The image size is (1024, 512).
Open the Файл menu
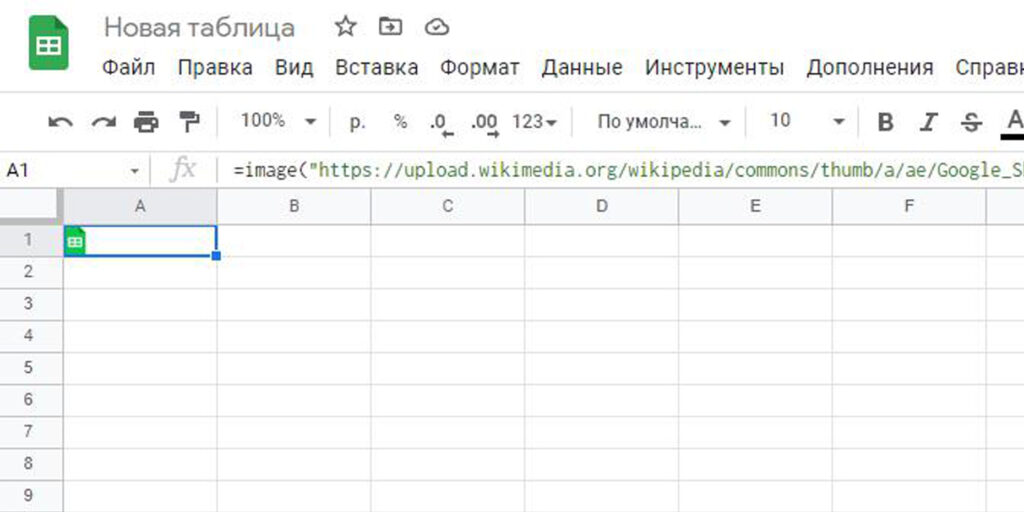click(128, 68)
